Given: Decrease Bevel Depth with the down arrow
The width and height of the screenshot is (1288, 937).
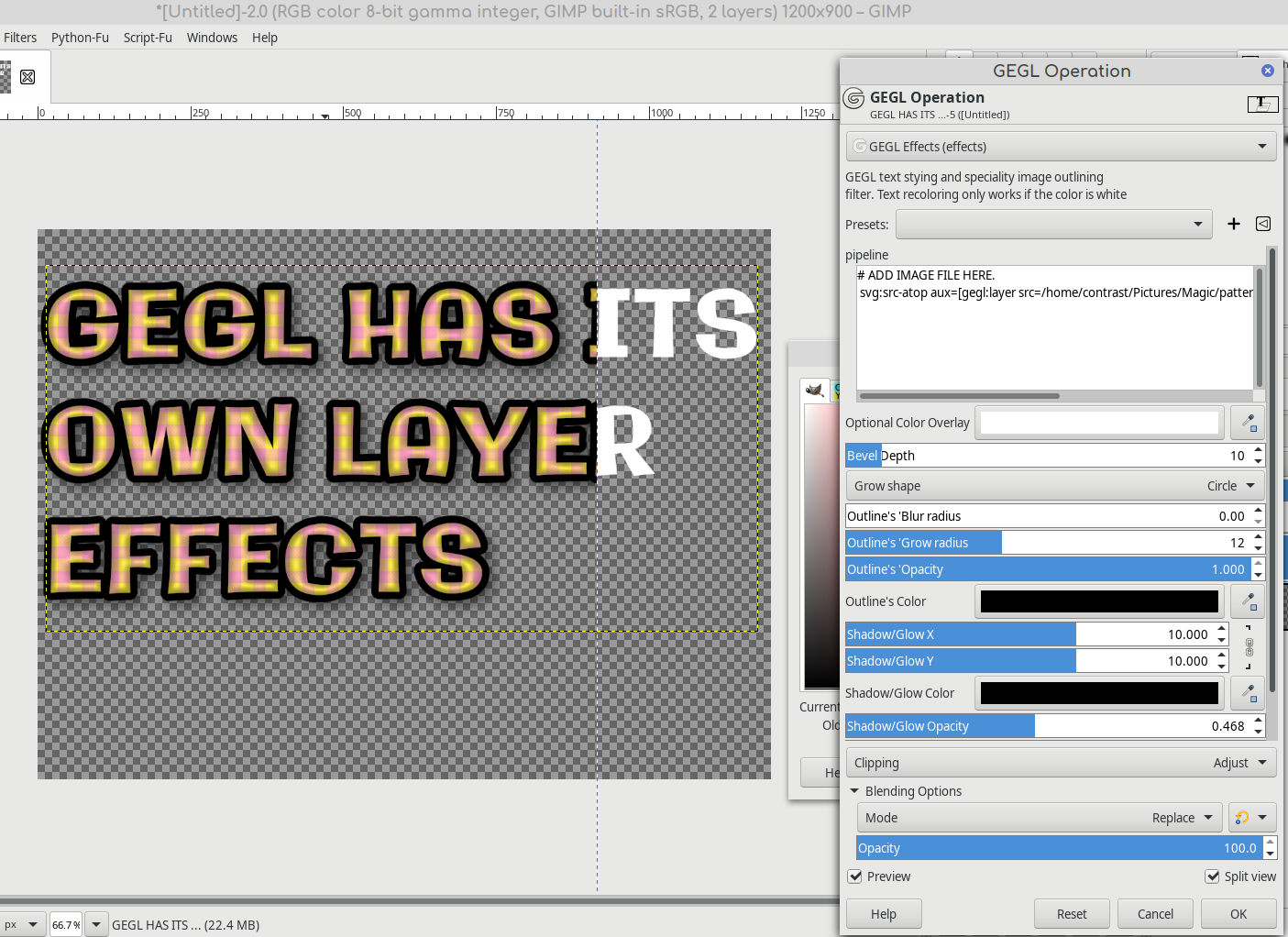Looking at the screenshot, I should 1258,461.
